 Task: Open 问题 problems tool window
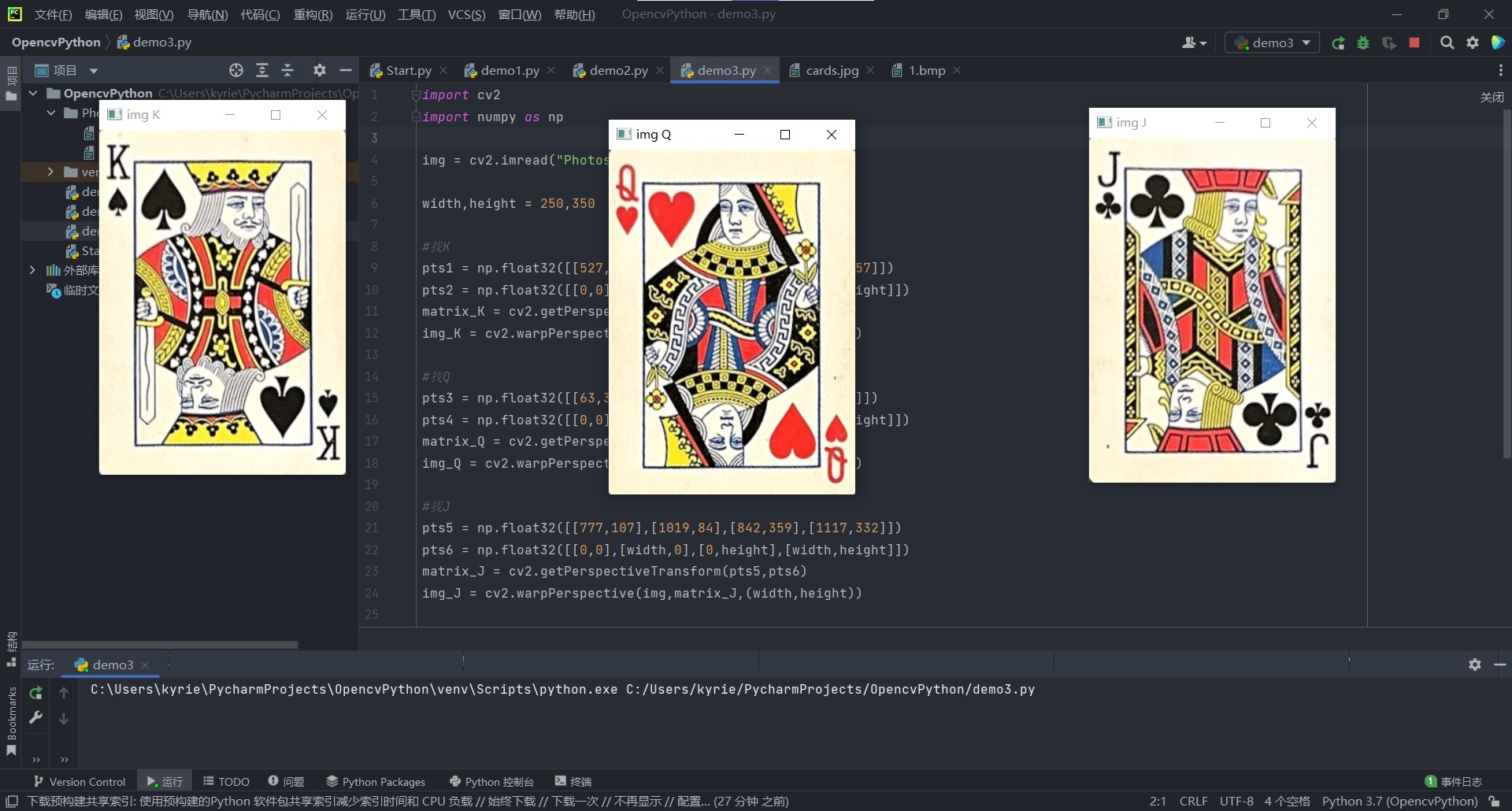pyautogui.click(x=286, y=781)
